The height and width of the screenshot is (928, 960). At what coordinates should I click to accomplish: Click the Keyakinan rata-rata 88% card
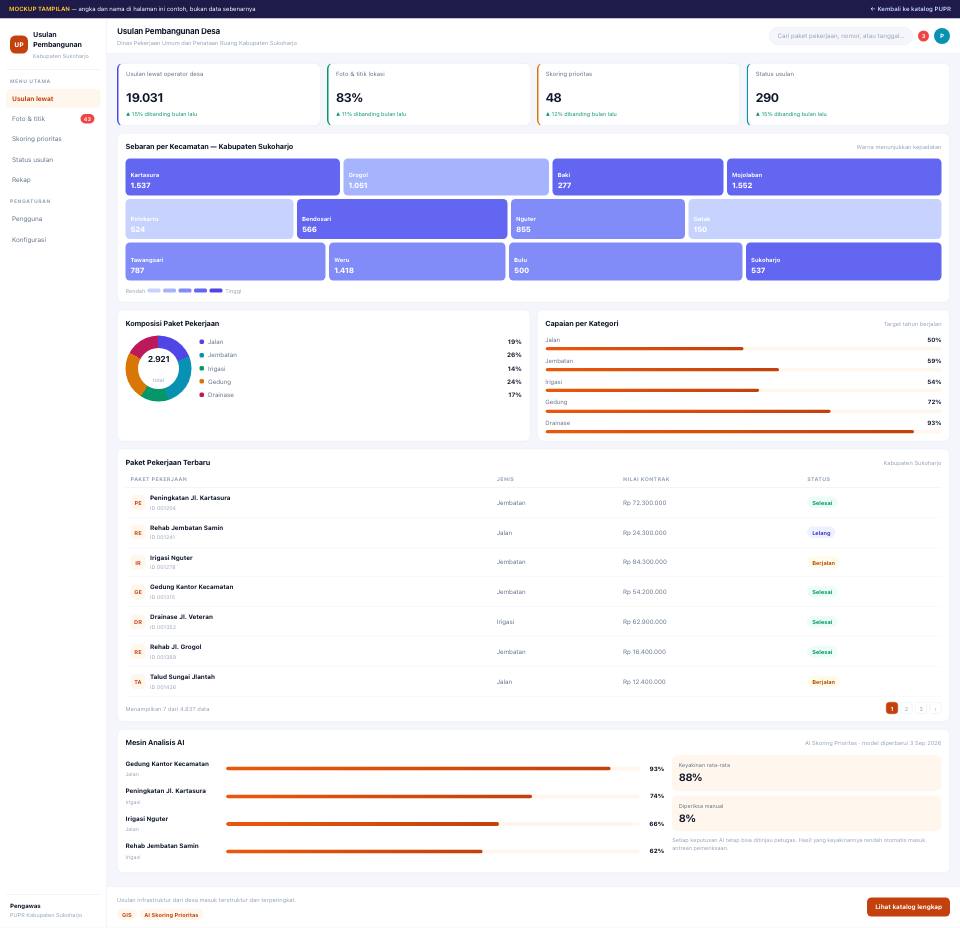click(806, 773)
